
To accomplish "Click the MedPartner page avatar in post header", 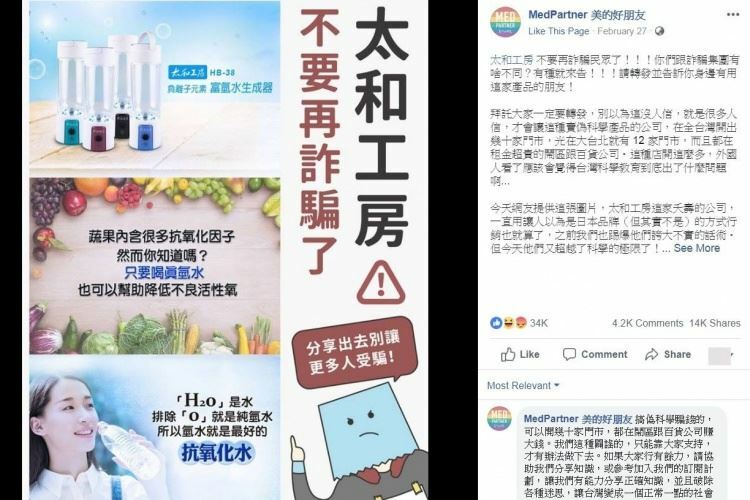I will [505, 22].
